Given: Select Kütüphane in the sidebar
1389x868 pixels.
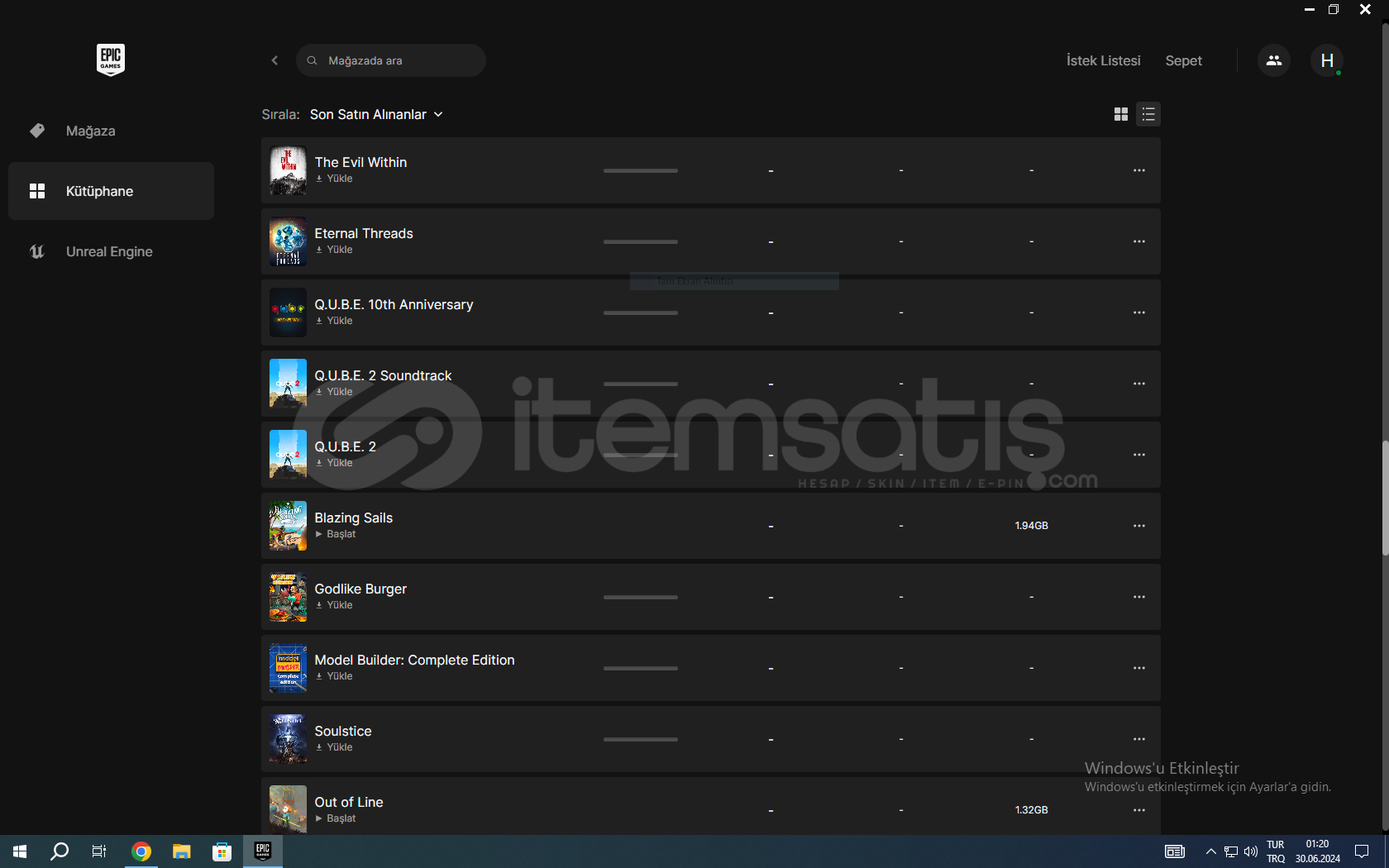Looking at the screenshot, I should click(x=111, y=191).
